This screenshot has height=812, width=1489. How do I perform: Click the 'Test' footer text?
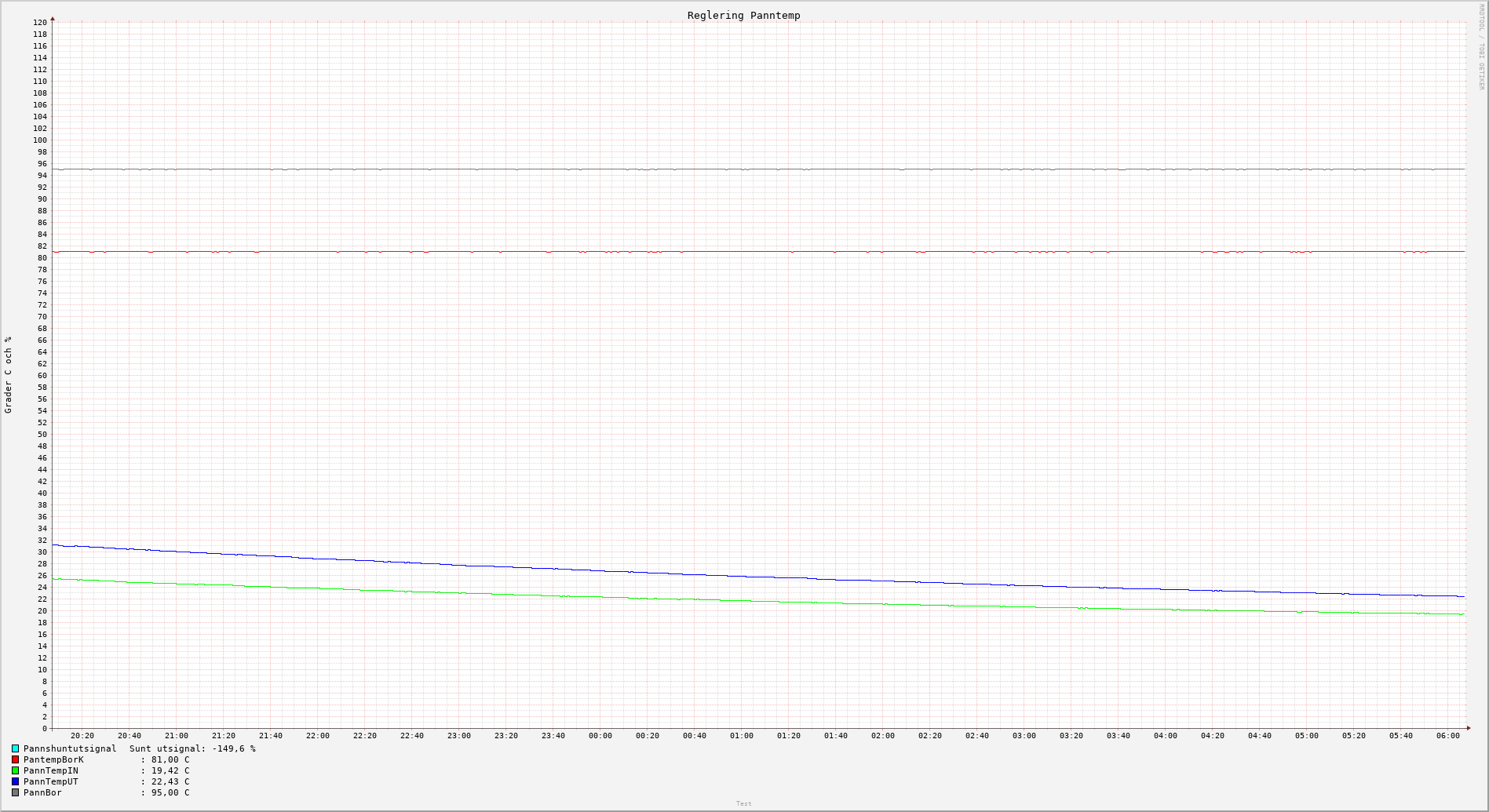743,803
